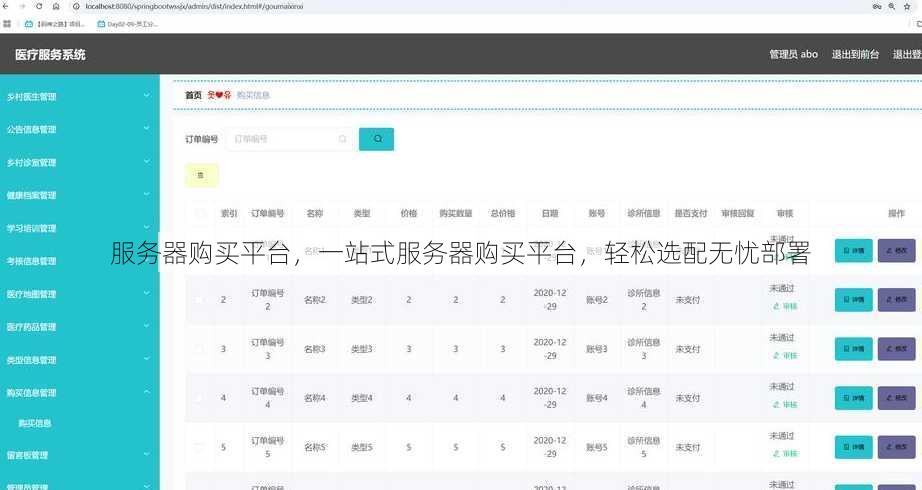Open the 考核信息管理 sidebar menu
922x490 pixels.
79,261
